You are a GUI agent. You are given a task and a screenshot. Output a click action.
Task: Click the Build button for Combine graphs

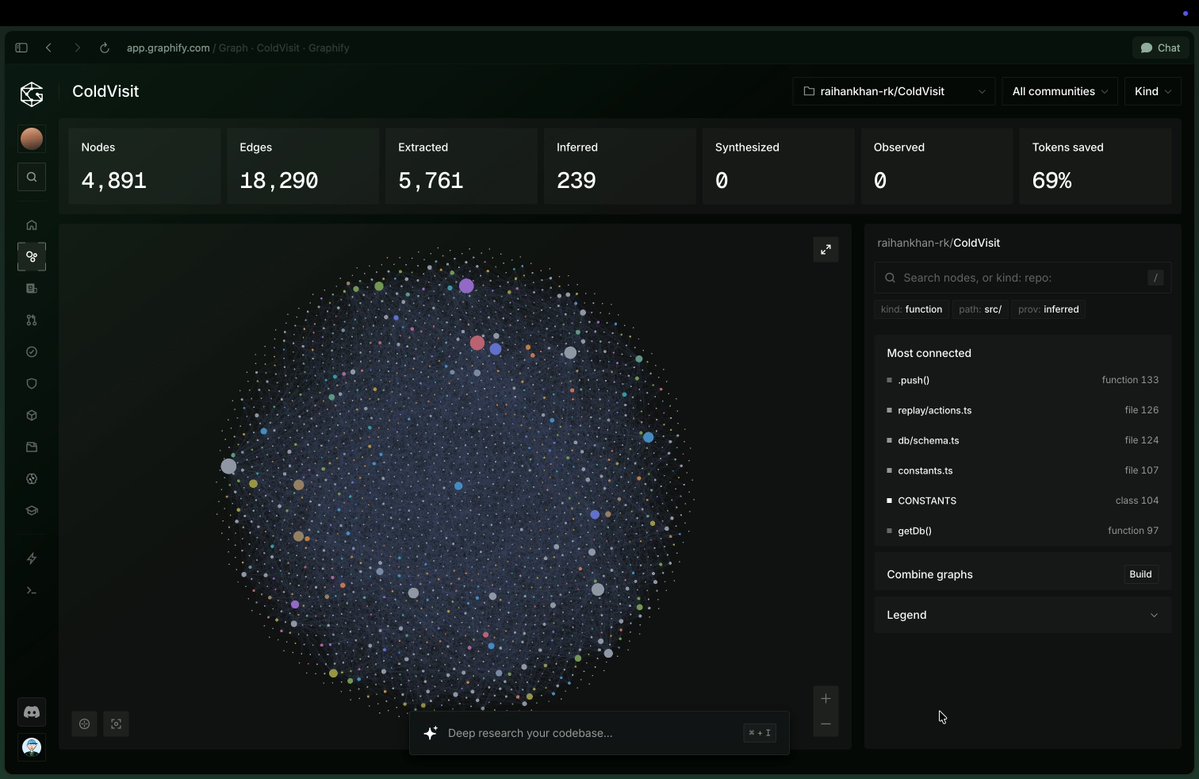[1140, 574]
